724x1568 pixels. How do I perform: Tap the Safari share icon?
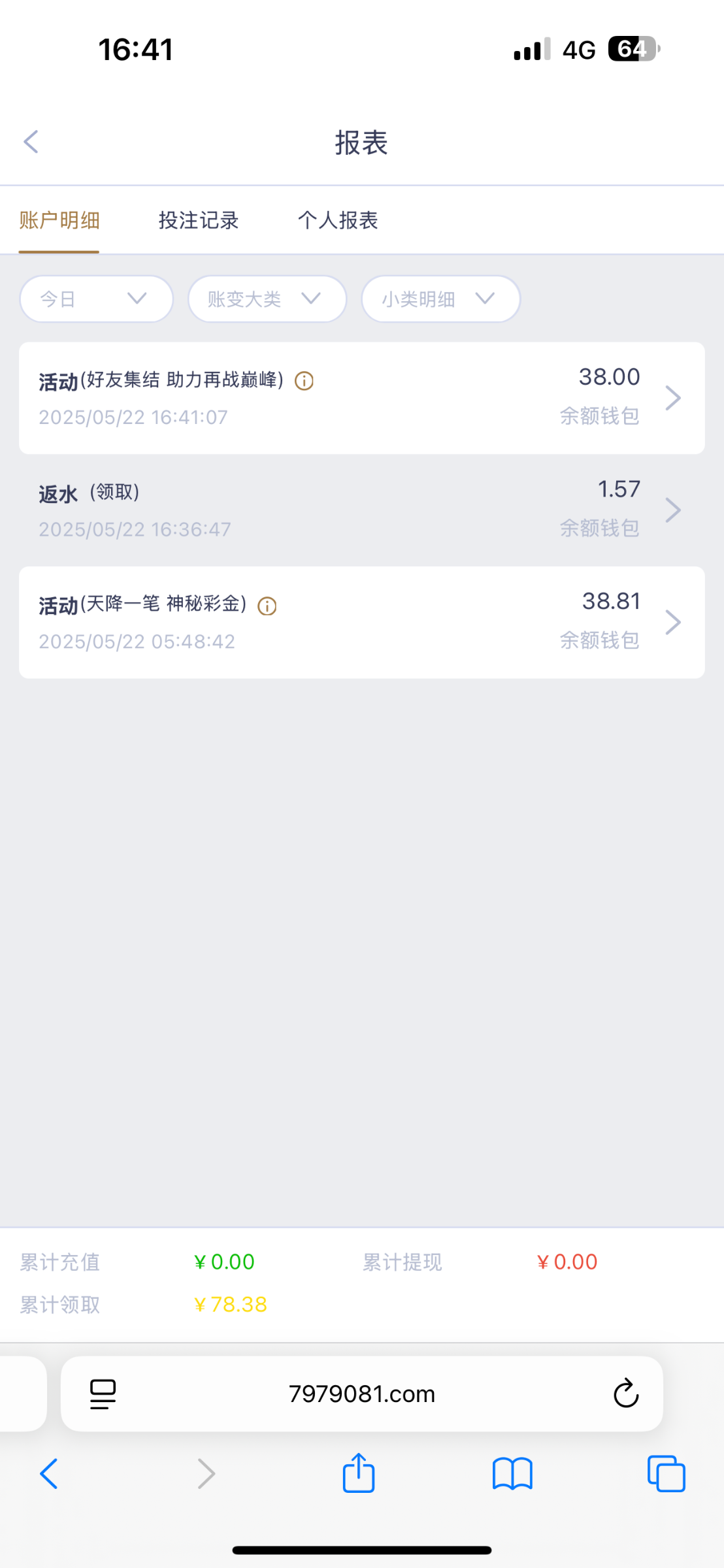[359, 1473]
